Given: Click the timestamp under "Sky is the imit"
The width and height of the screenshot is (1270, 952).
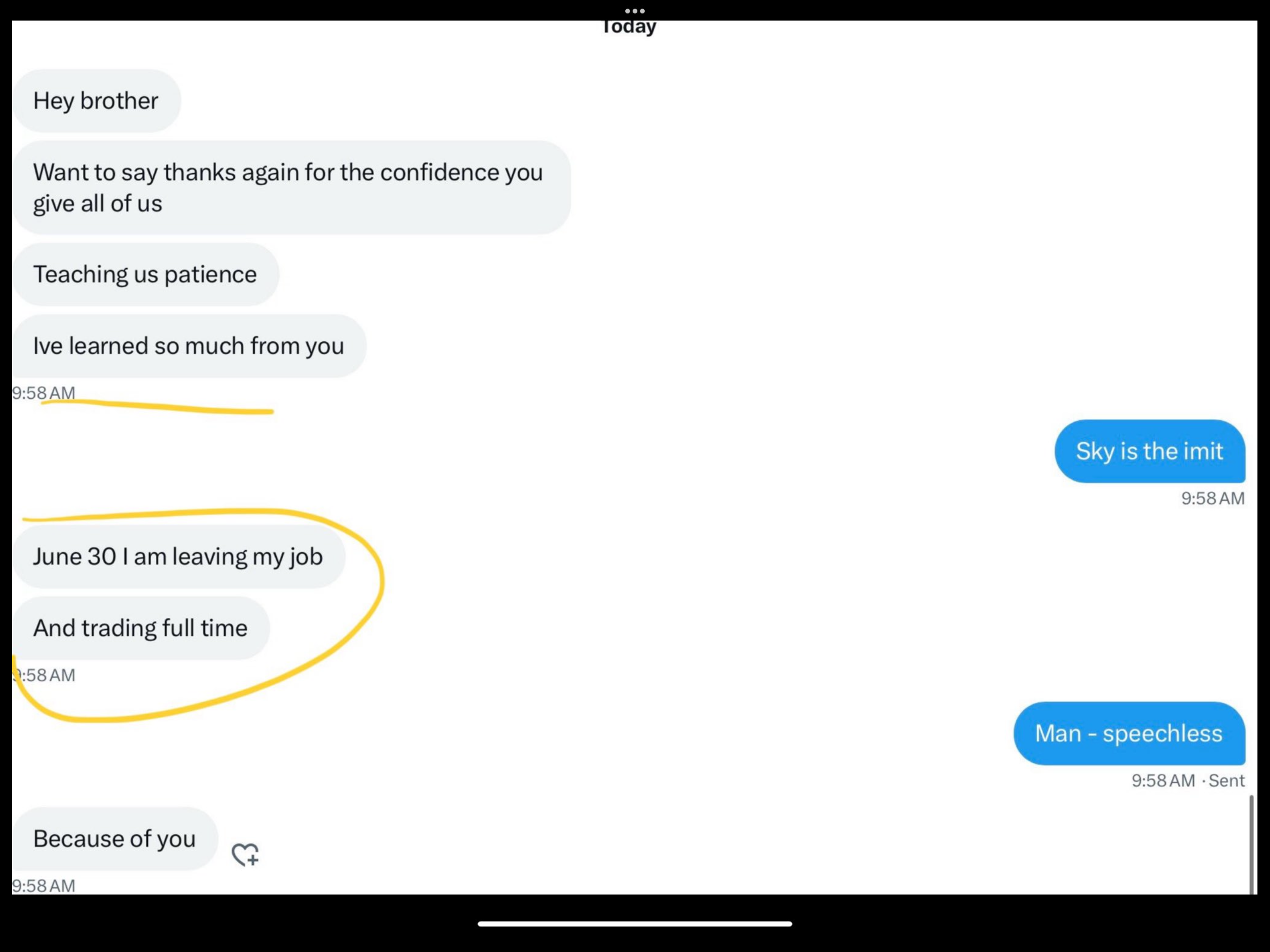Looking at the screenshot, I should point(1212,498).
